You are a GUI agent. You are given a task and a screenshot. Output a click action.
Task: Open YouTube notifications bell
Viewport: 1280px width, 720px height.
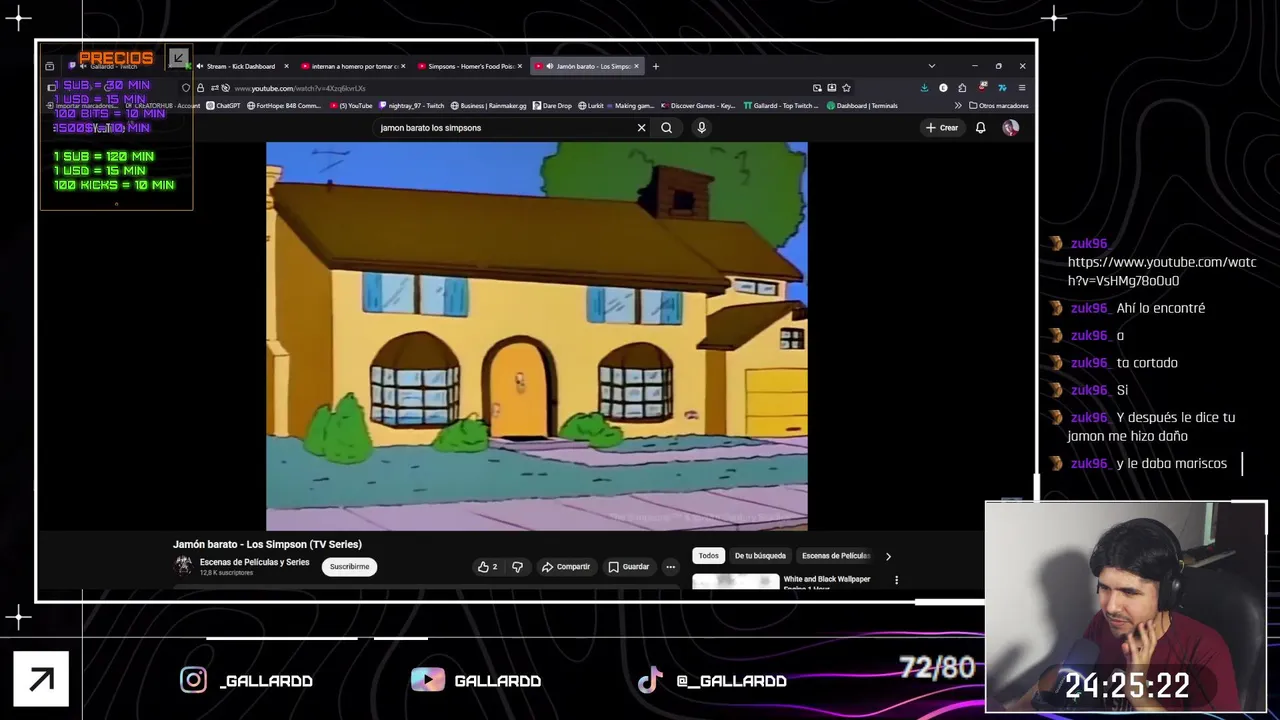pyautogui.click(x=980, y=128)
